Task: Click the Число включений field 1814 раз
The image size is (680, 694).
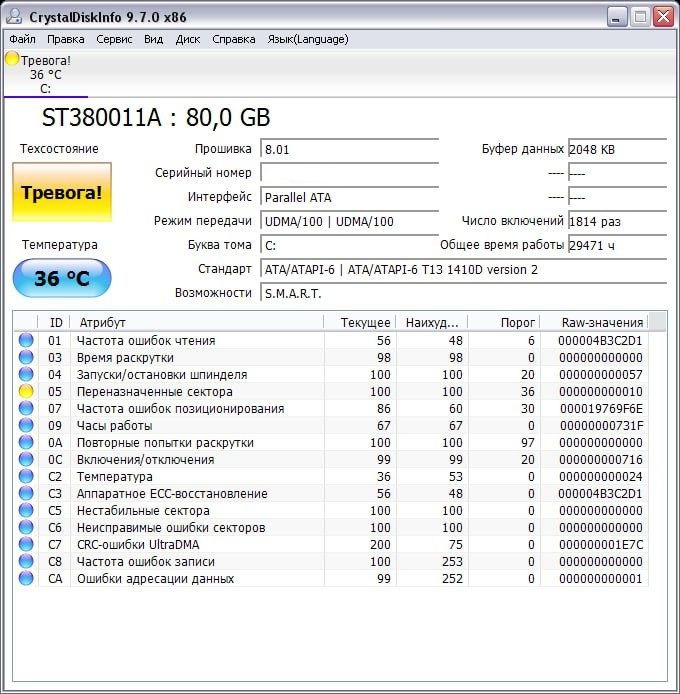Action: point(618,221)
